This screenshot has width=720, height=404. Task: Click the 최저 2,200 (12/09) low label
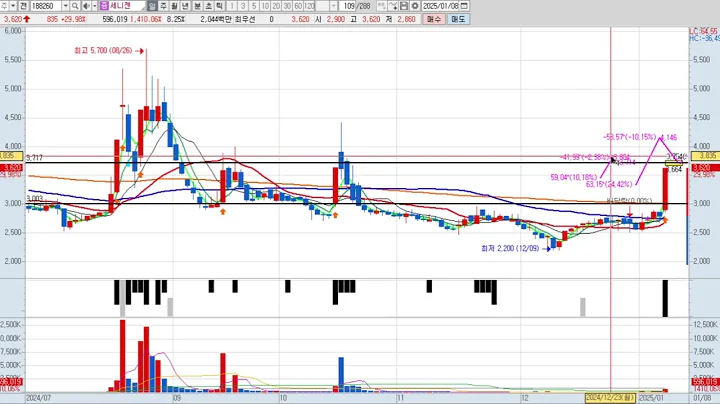click(x=510, y=248)
